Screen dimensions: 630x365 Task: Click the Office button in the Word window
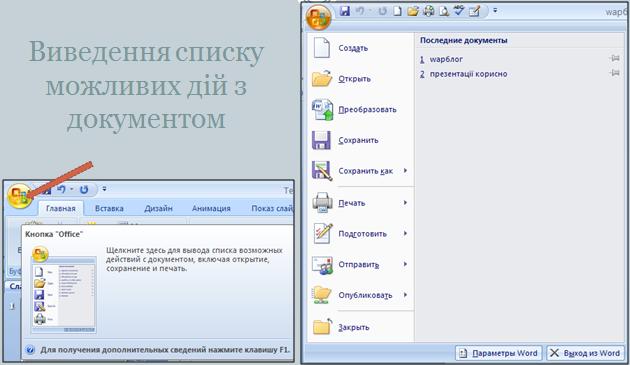point(318,18)
